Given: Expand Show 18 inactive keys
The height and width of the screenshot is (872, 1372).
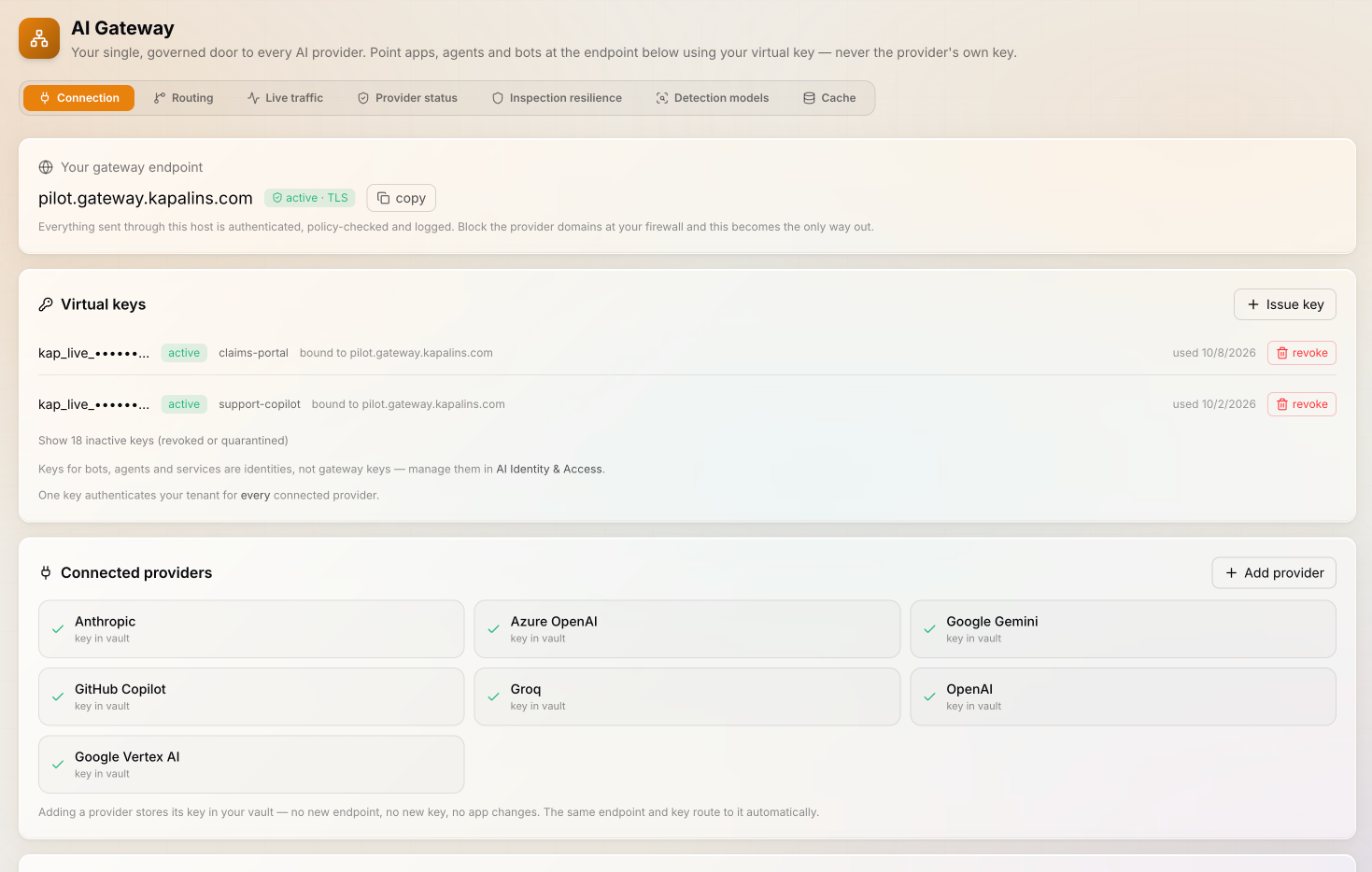Looking at the screenshot, I should pyautogui.click(x=163, y=440).
